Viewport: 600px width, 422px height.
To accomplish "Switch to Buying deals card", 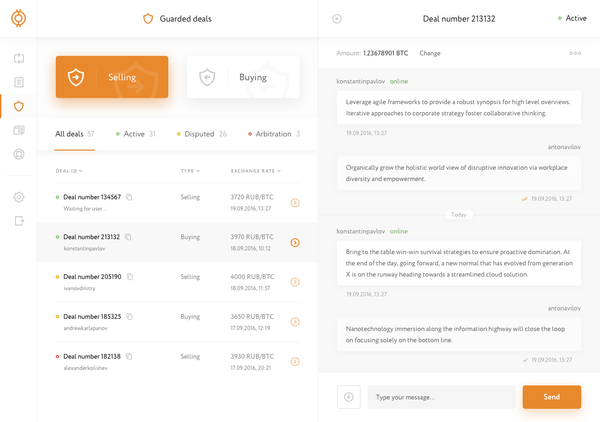I will (243, 77).
